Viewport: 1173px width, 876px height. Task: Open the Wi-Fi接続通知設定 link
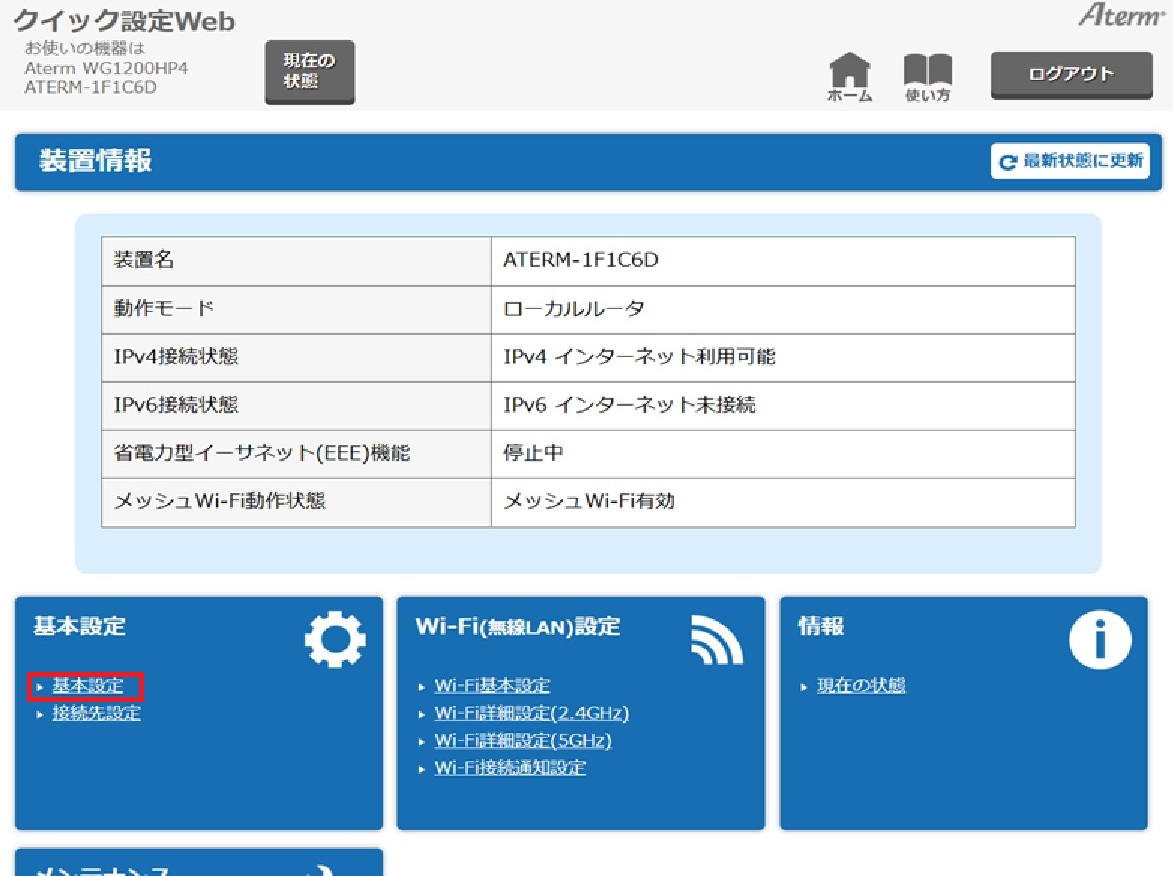tap(509, 768)
